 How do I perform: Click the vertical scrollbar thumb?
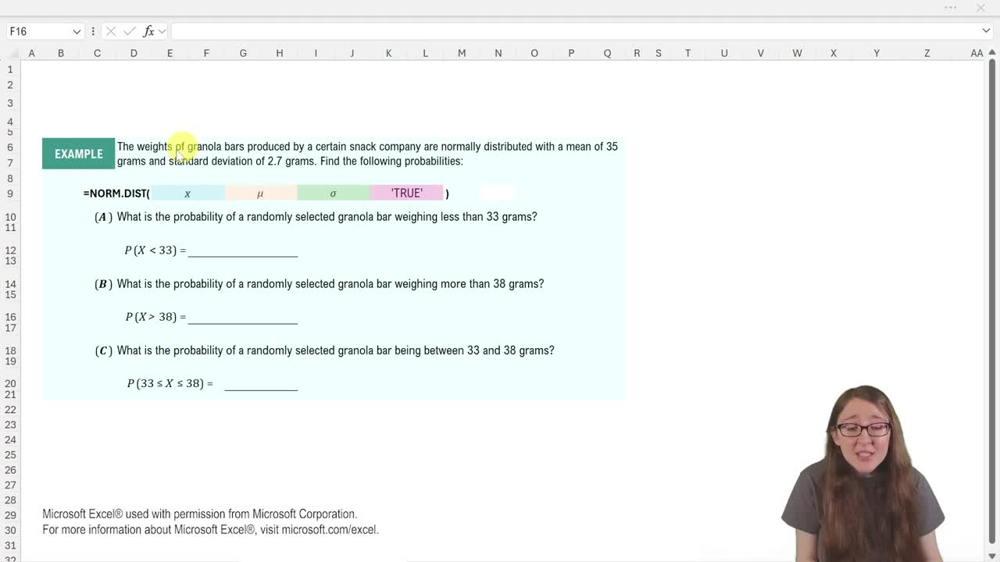coord(992,300)
